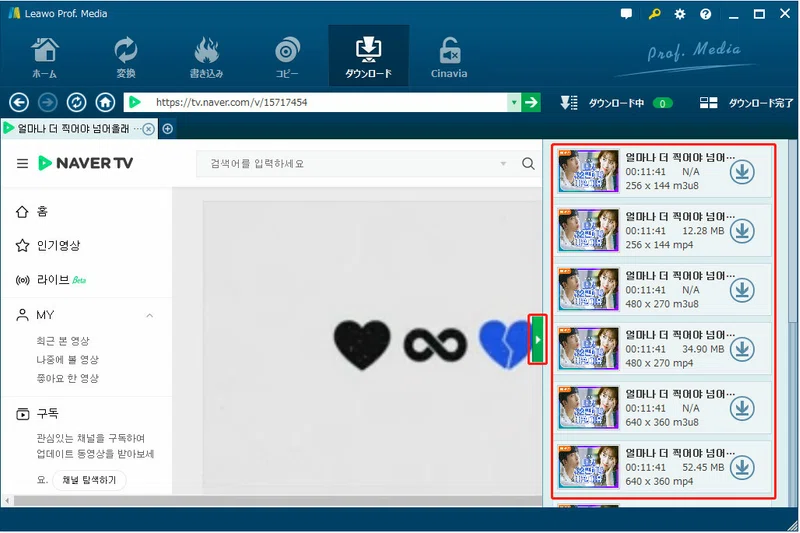Select the 34.90 MB video thumbnail

point(588,348)
